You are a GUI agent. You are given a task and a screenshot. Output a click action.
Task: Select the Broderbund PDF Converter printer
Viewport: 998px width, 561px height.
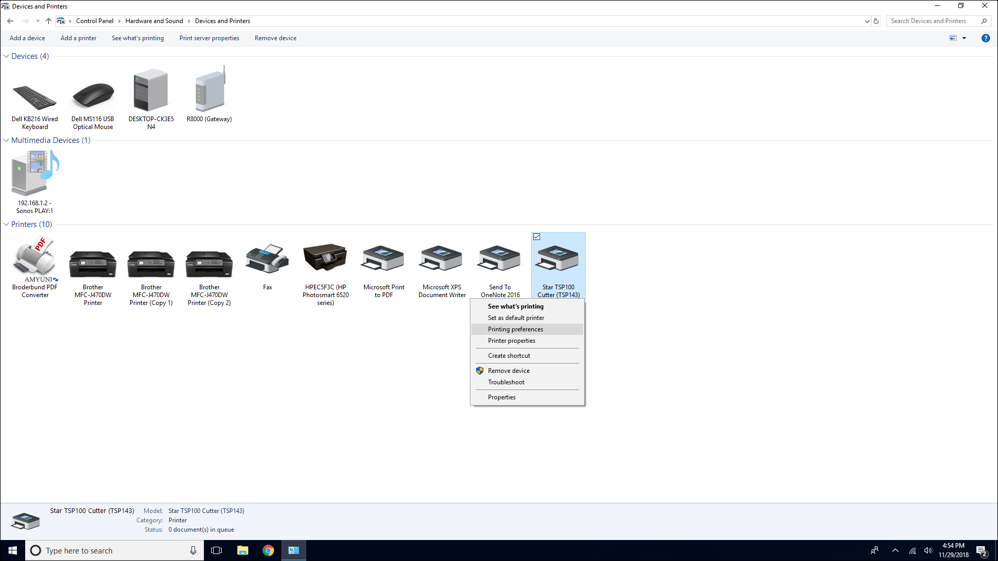(x=34, y=260)
